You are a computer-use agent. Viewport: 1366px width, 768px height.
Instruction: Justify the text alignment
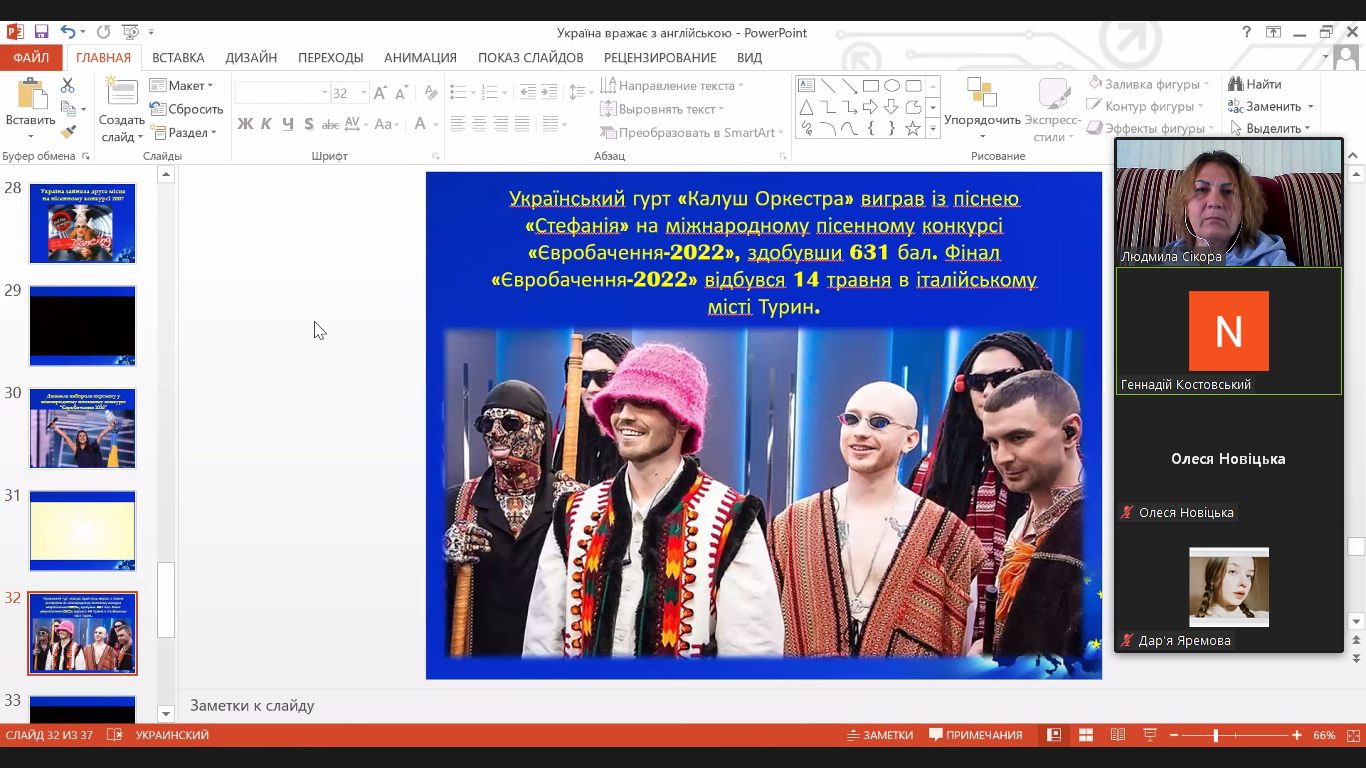coord(521,124)
